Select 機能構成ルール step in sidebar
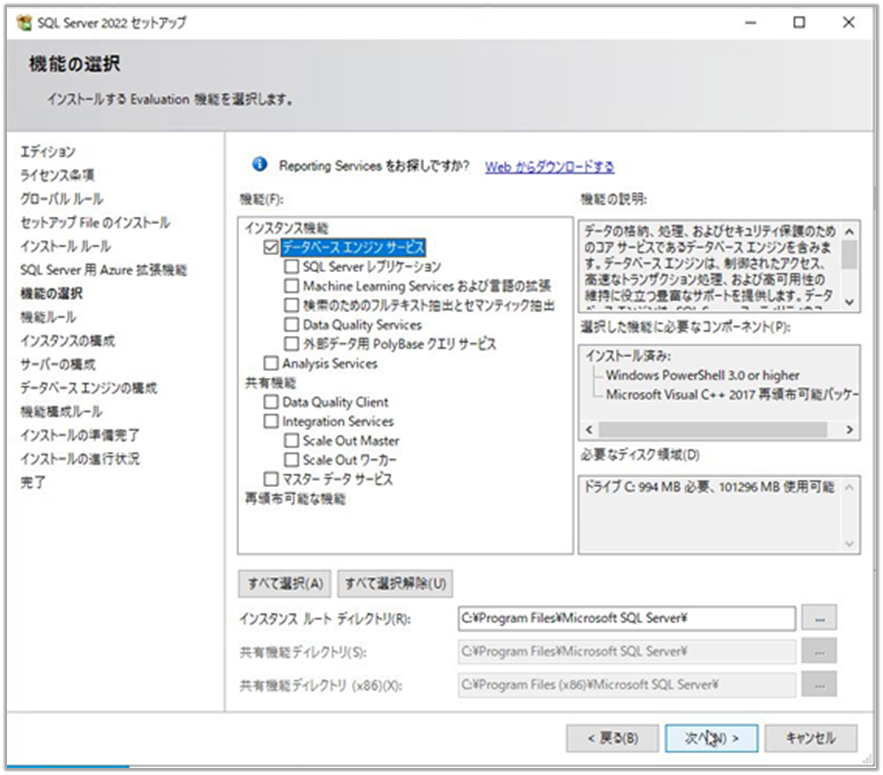Viewport: 883px width, 775px height. 61,412
